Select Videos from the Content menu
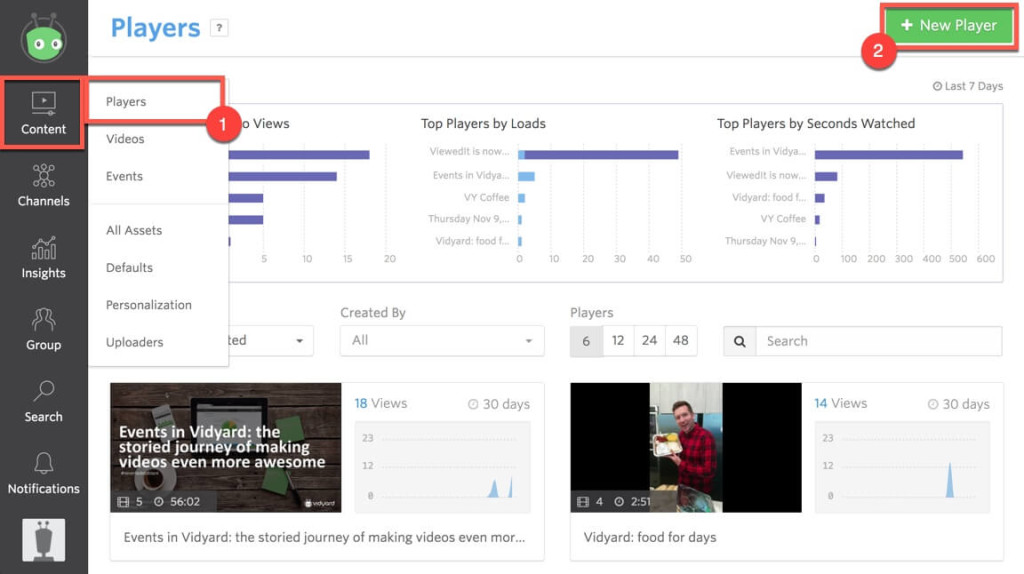The image size is (1024, 574). pos(125,138)
